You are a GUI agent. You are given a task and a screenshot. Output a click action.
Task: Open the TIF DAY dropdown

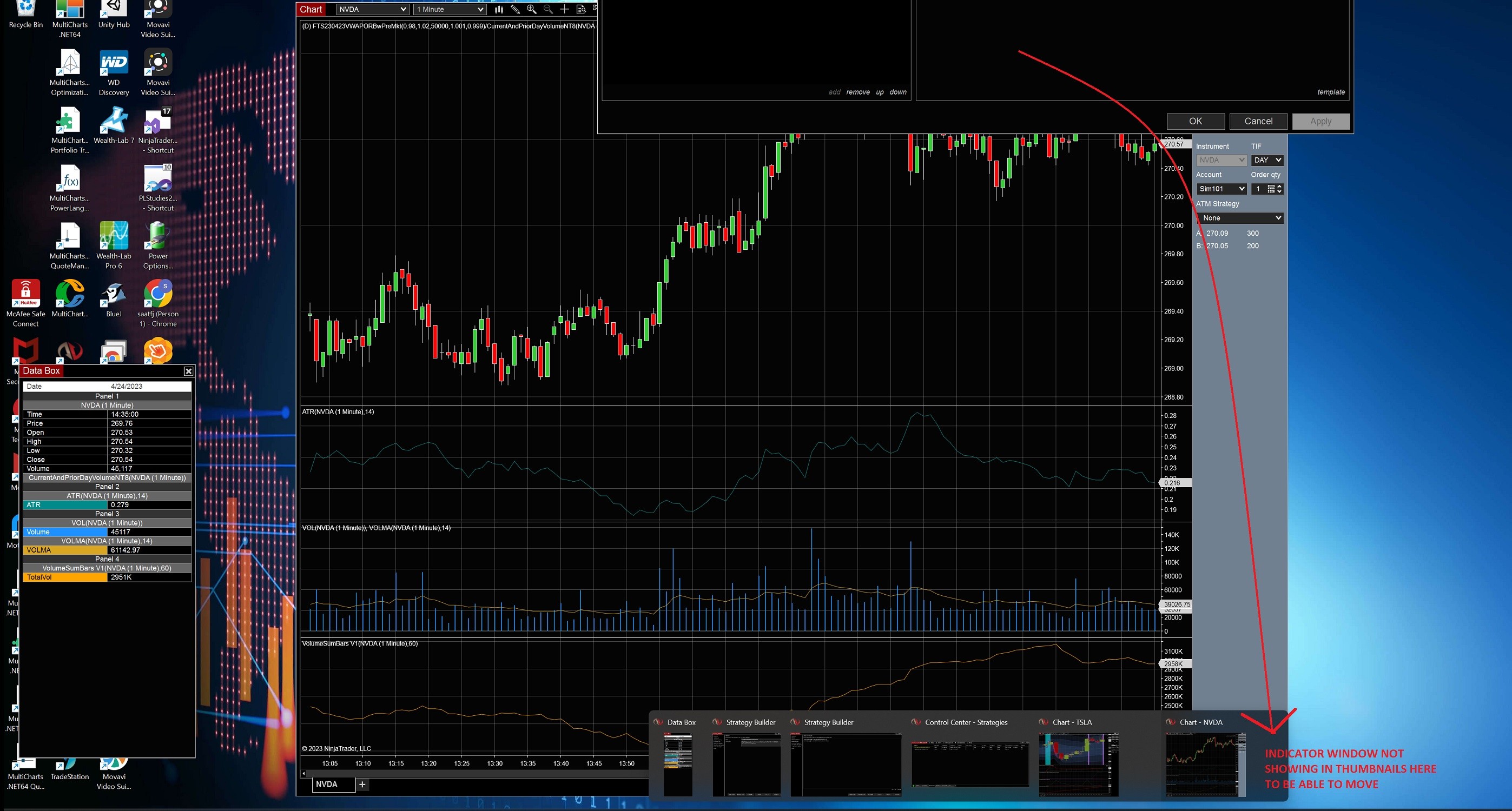point(1266,160)
